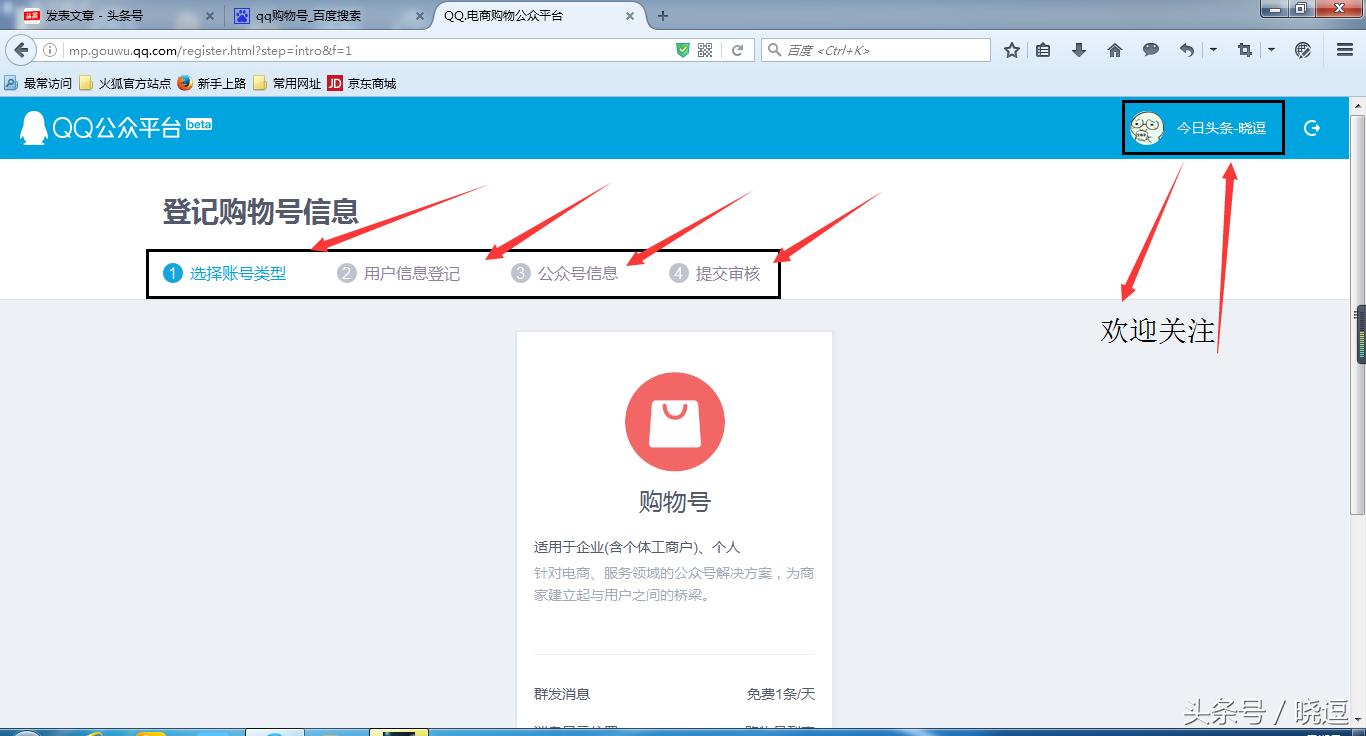Image resolution: width=1366 pixels, height=736 pixels.
Task: Select the bookmark star icon
Action: click(1014, 49)
